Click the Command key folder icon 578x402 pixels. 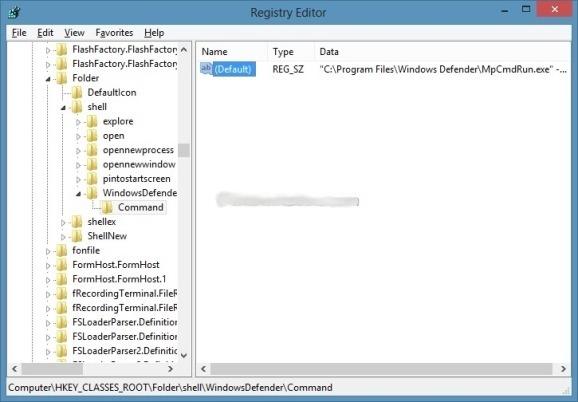107,207
